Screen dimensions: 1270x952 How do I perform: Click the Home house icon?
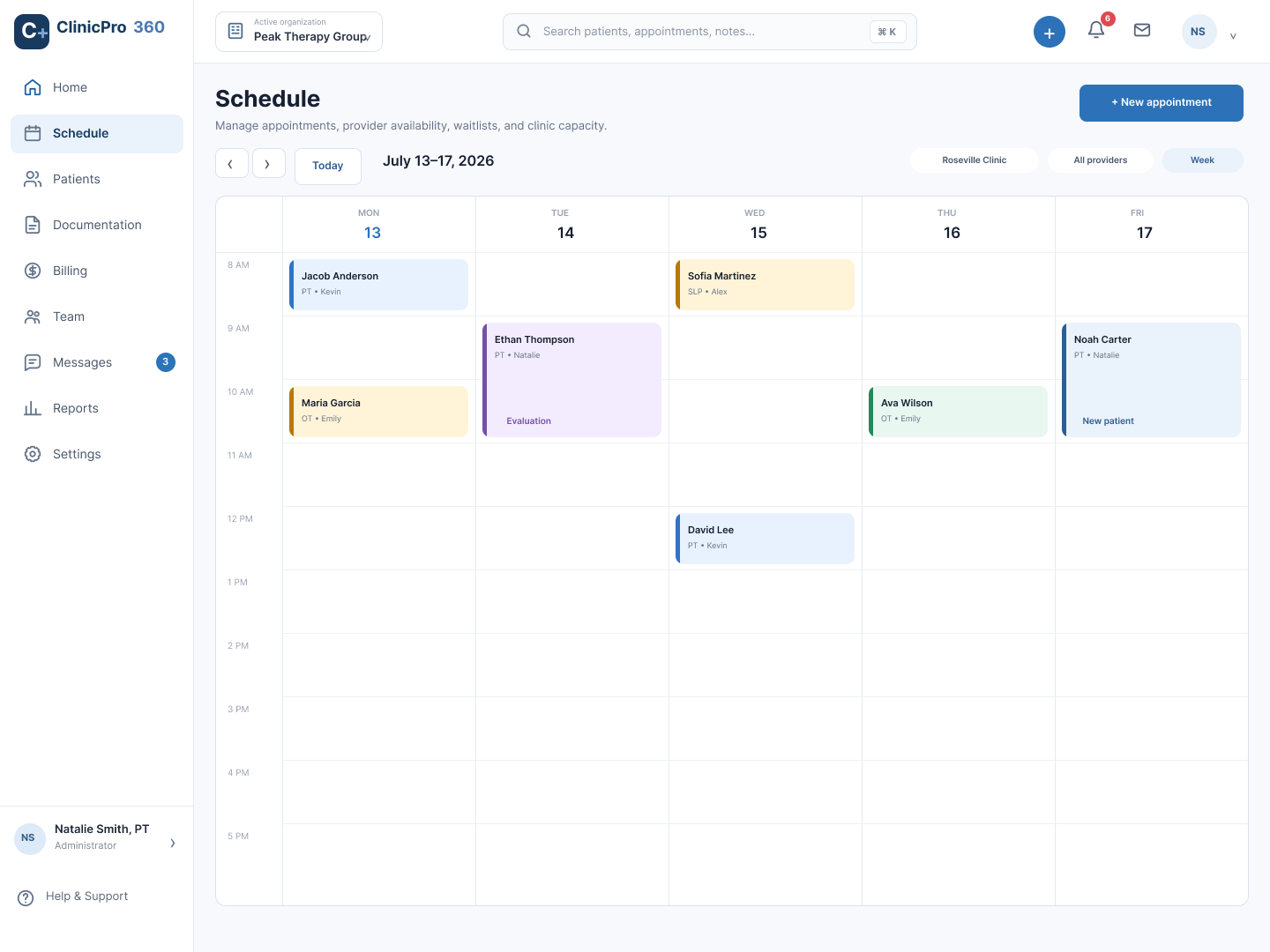(33, 87)
